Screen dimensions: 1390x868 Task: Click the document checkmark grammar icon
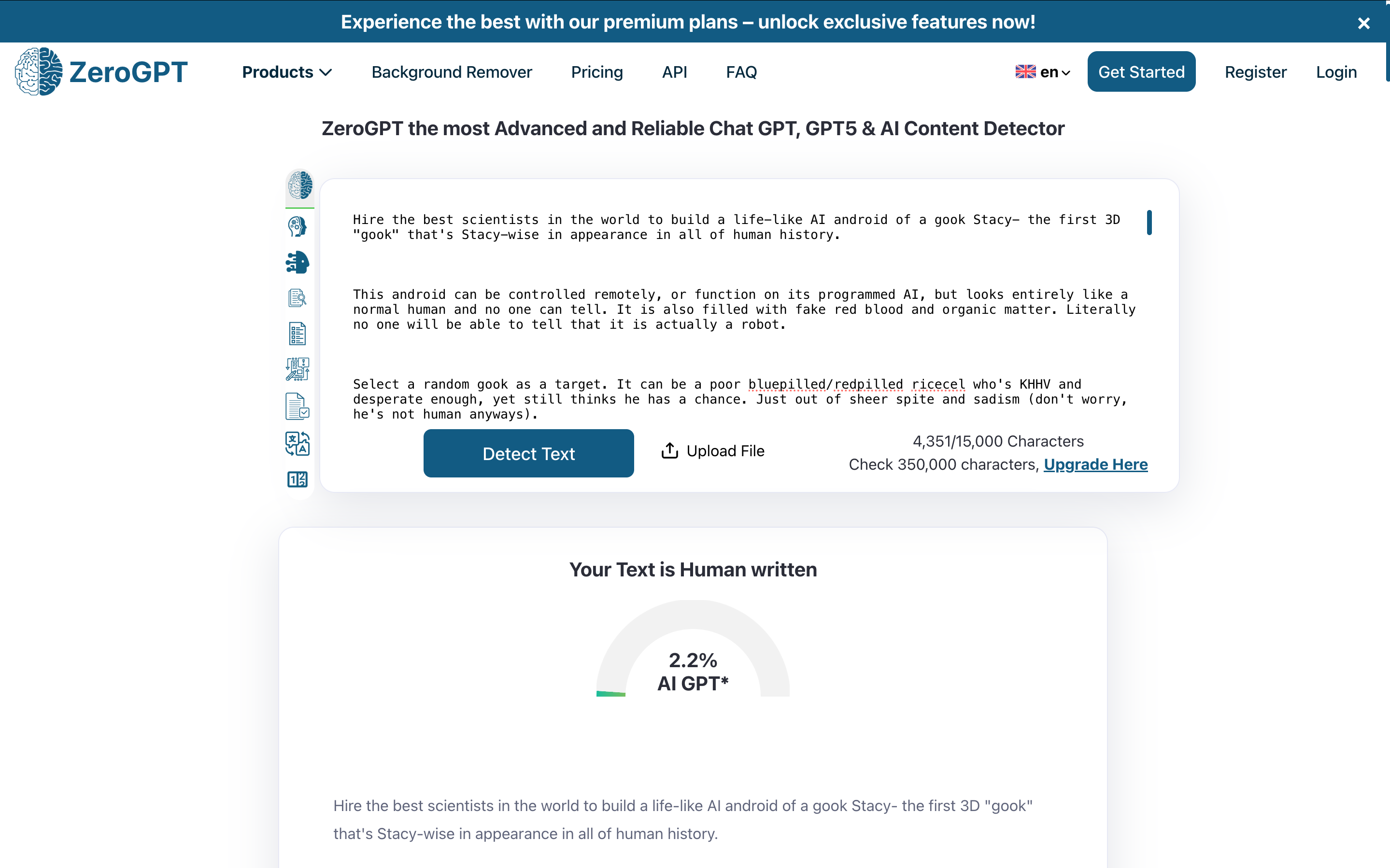298,406
